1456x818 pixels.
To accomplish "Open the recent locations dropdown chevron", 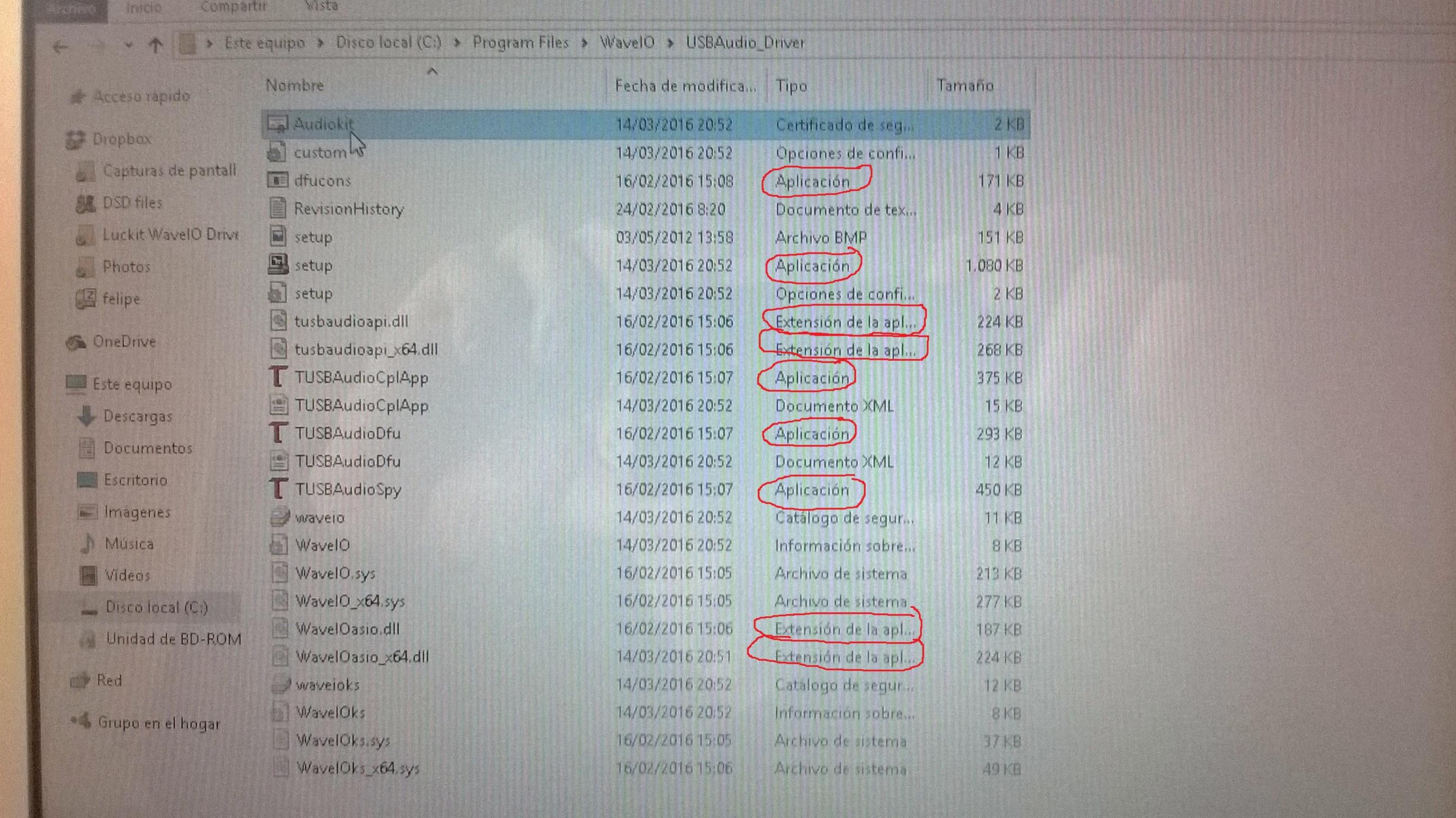I will click(x=129, y=45).
